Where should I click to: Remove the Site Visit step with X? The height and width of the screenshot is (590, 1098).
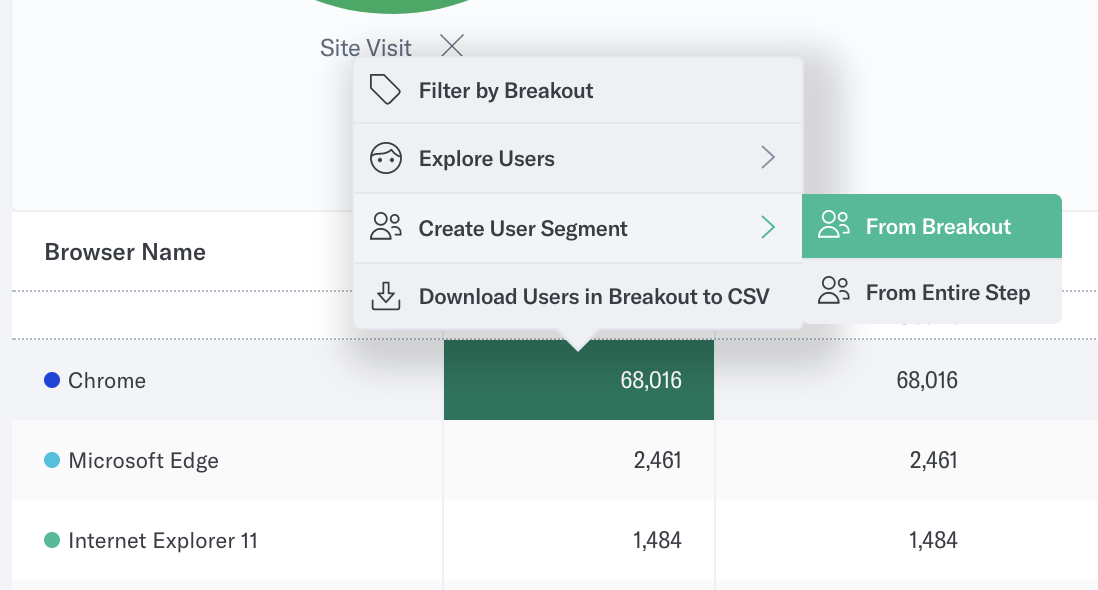(x=452, y=46)
